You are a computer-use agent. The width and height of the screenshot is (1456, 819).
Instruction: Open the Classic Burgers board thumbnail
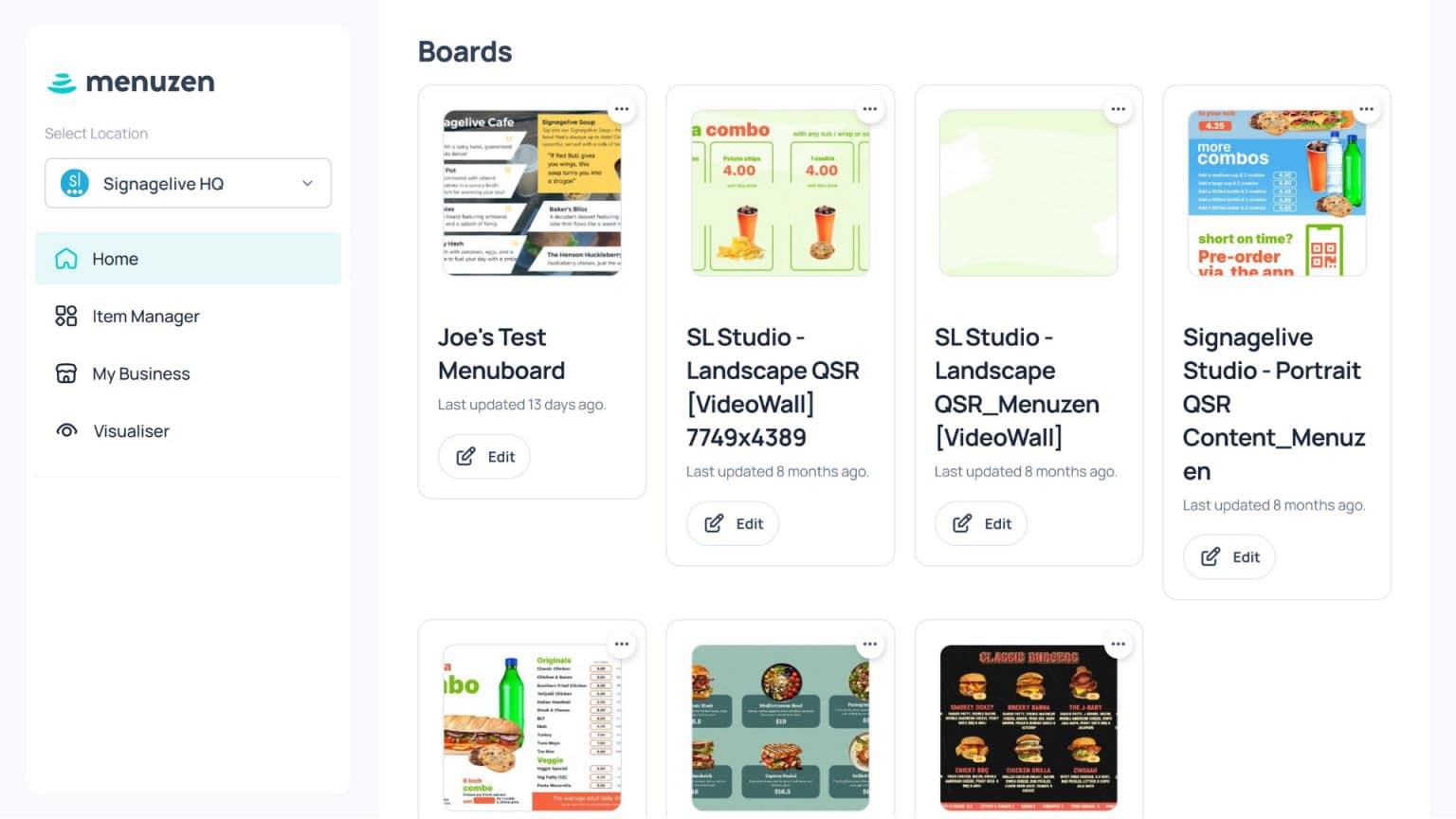point(1028,727)
